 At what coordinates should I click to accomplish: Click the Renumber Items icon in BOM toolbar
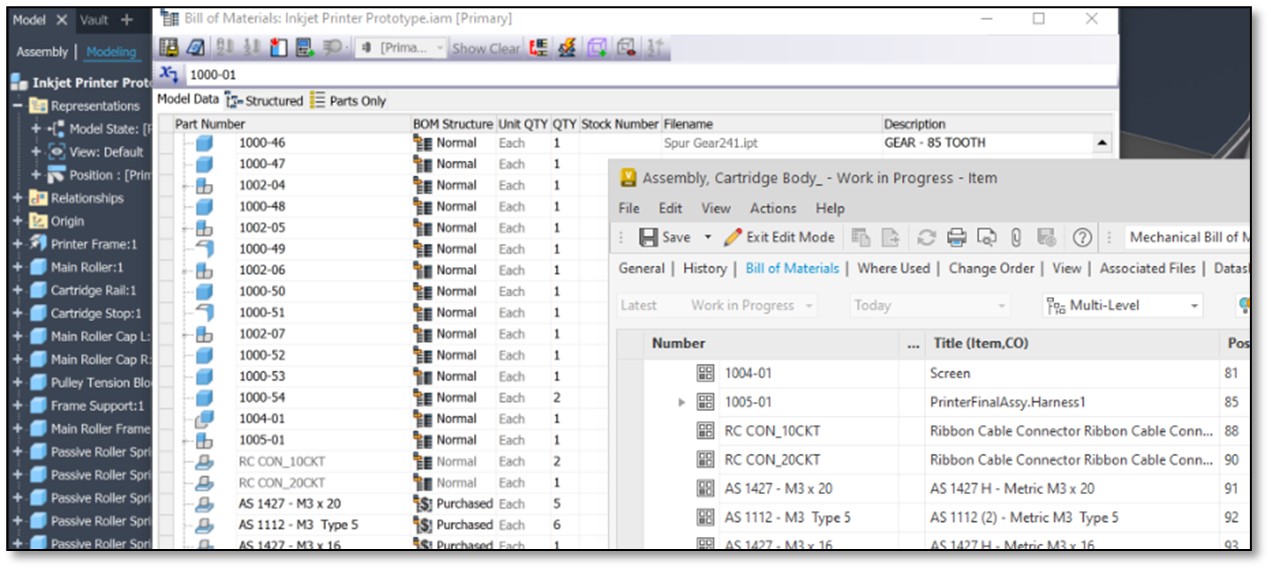250,47
